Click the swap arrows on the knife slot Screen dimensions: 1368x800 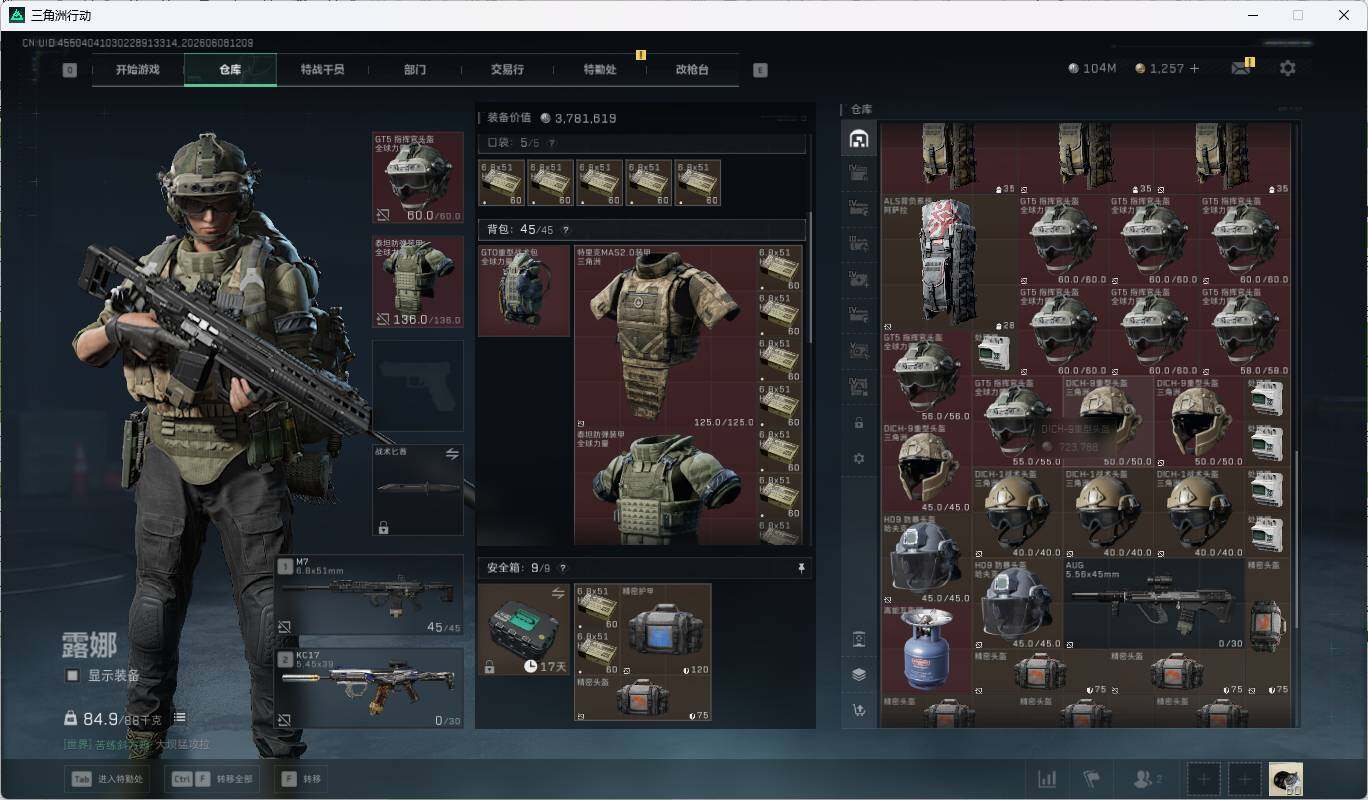coord(452,454)
